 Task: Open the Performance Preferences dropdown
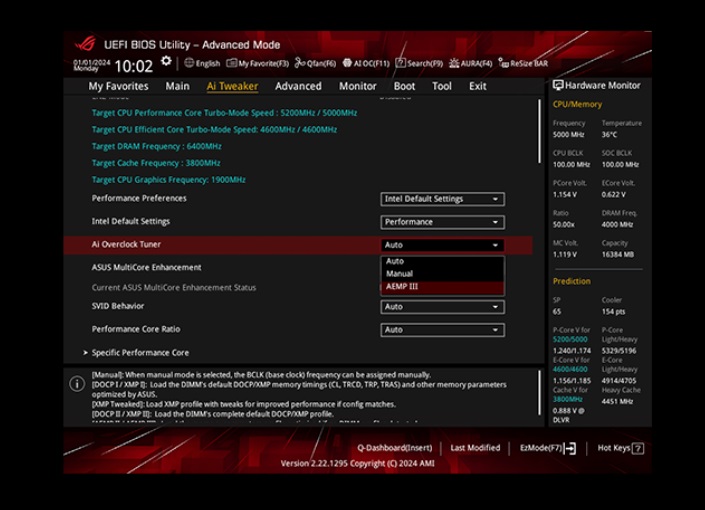442,199
